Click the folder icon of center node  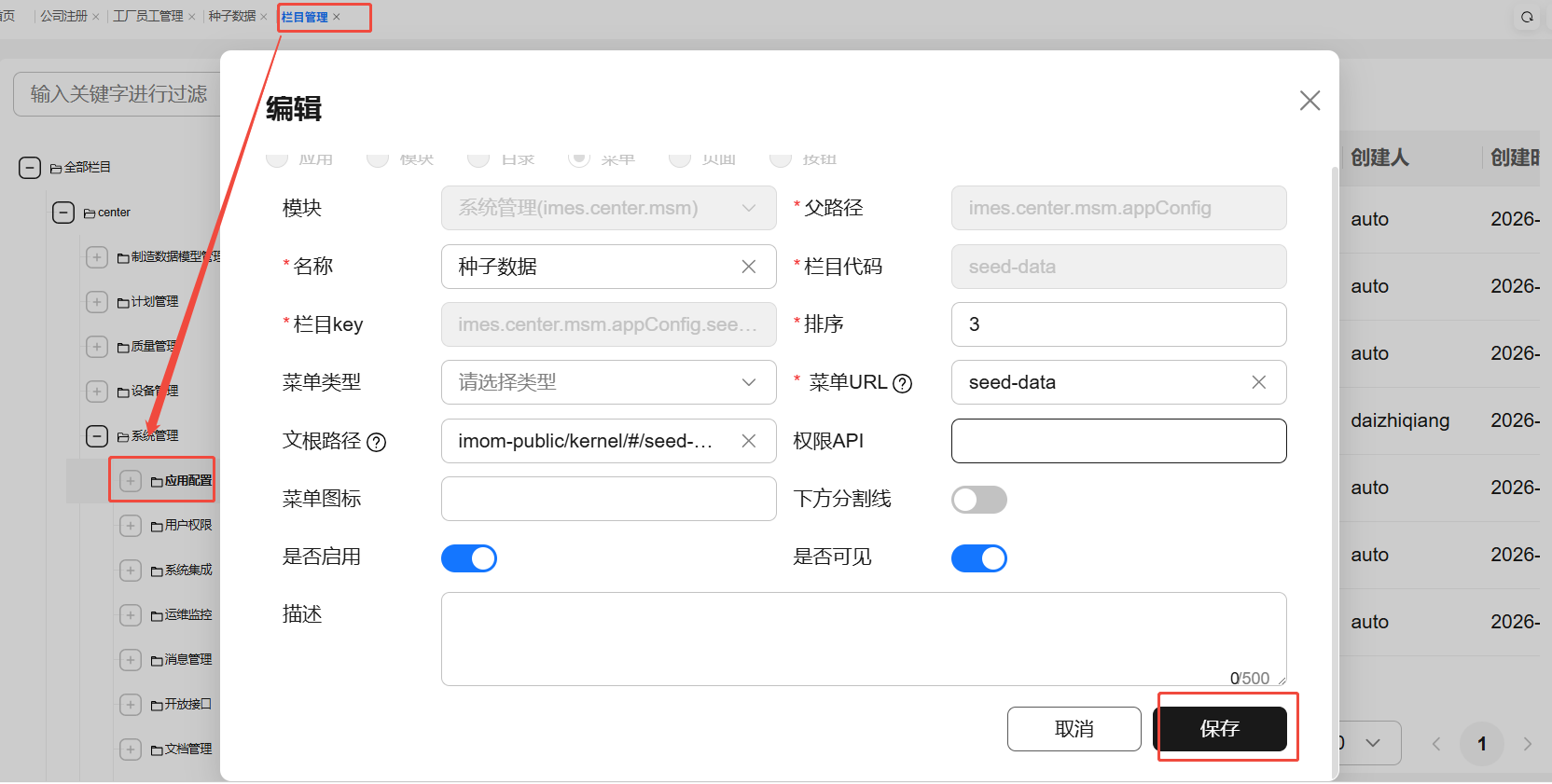point(90,213)
